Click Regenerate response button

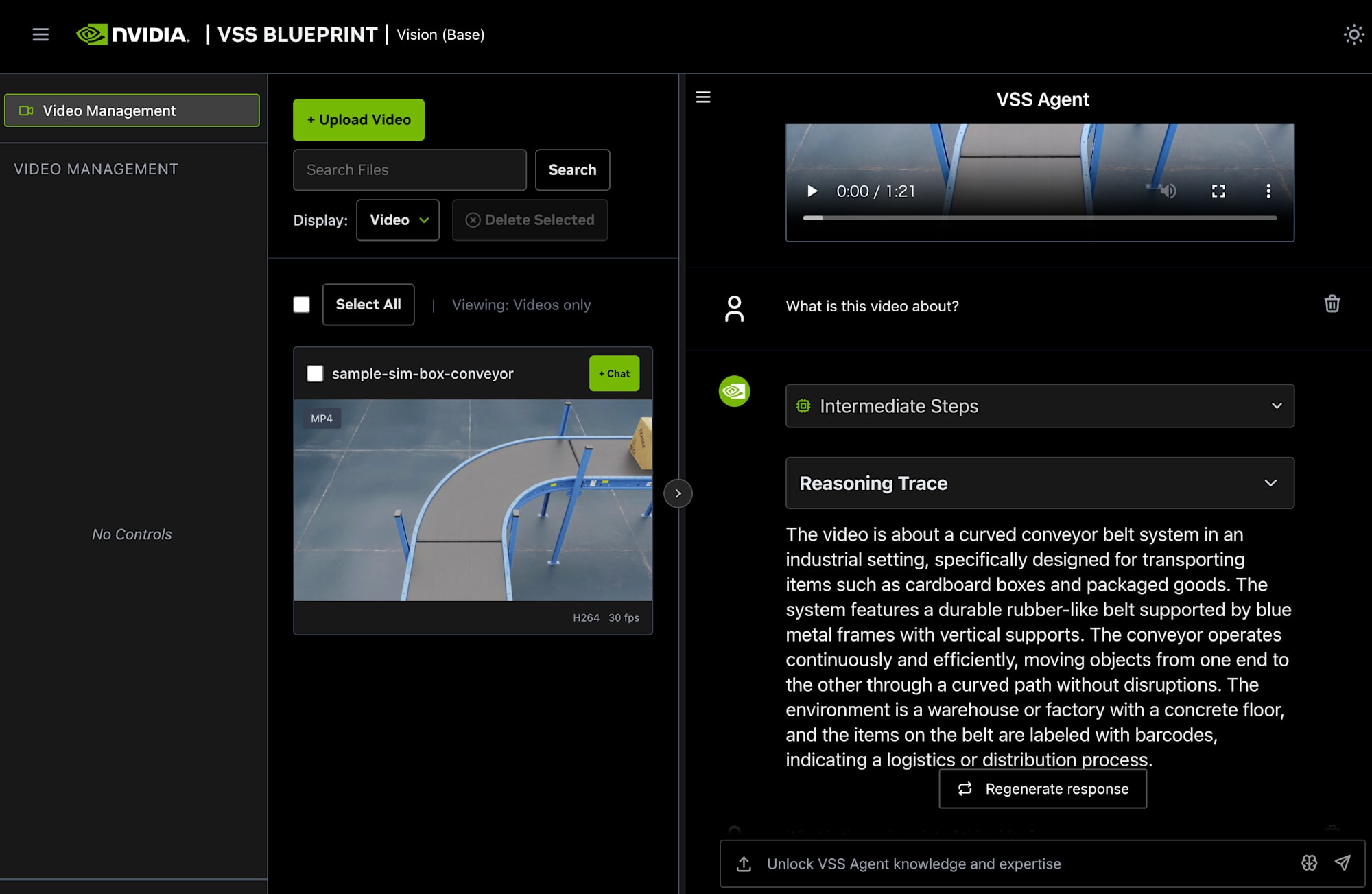(x=1043, y=789)
